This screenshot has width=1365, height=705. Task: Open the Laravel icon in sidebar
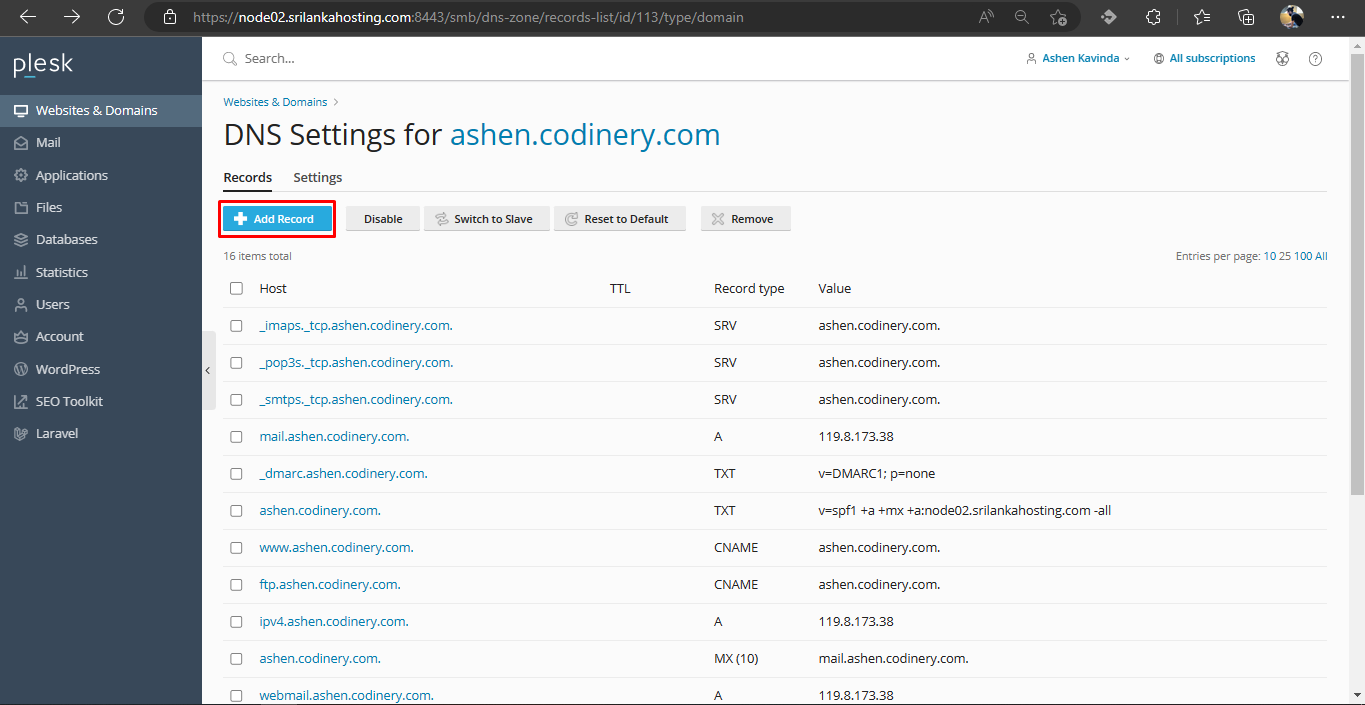point(20,434)
